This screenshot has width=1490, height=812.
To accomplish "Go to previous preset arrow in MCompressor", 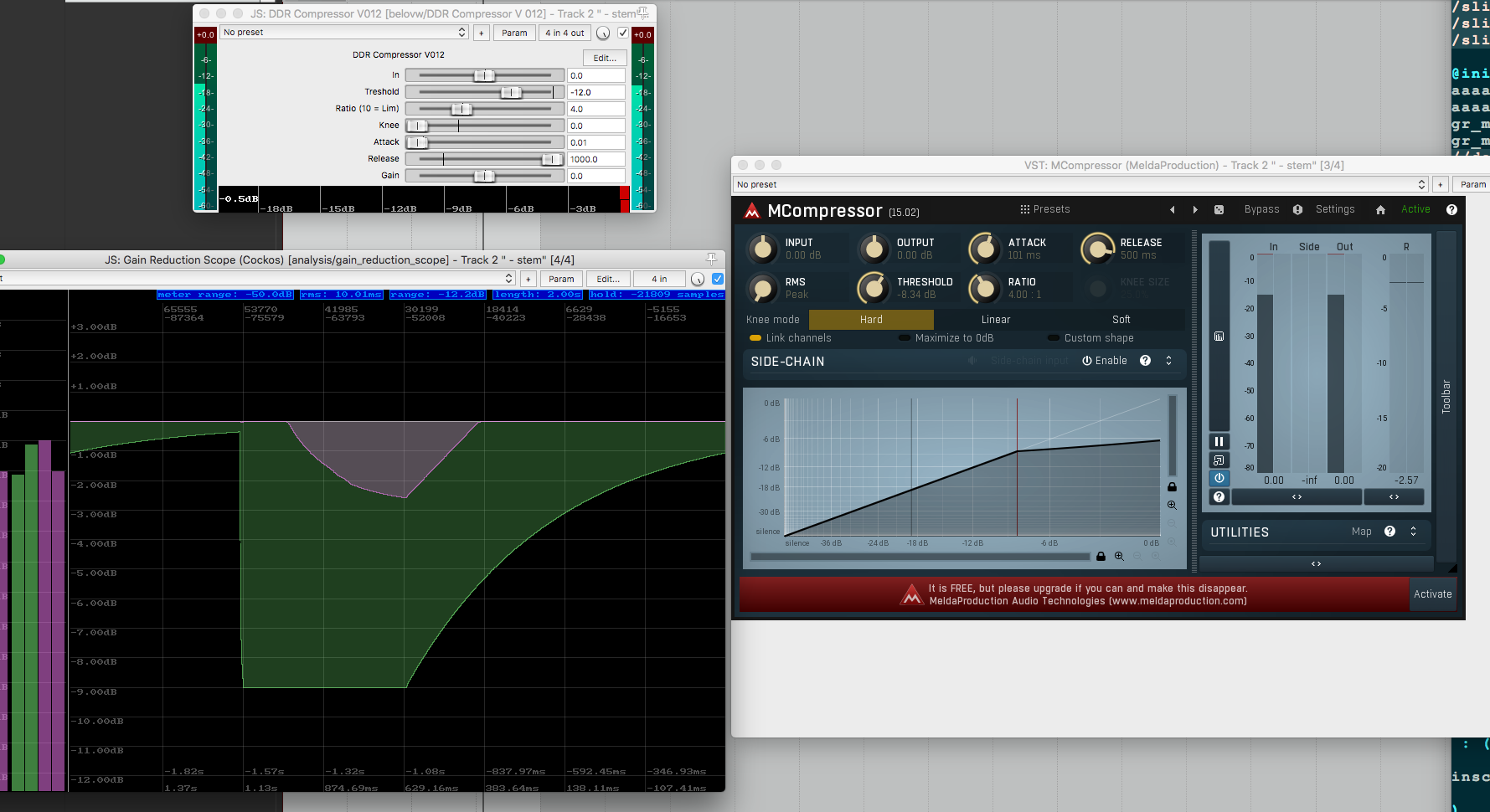I will point(1173,210).
